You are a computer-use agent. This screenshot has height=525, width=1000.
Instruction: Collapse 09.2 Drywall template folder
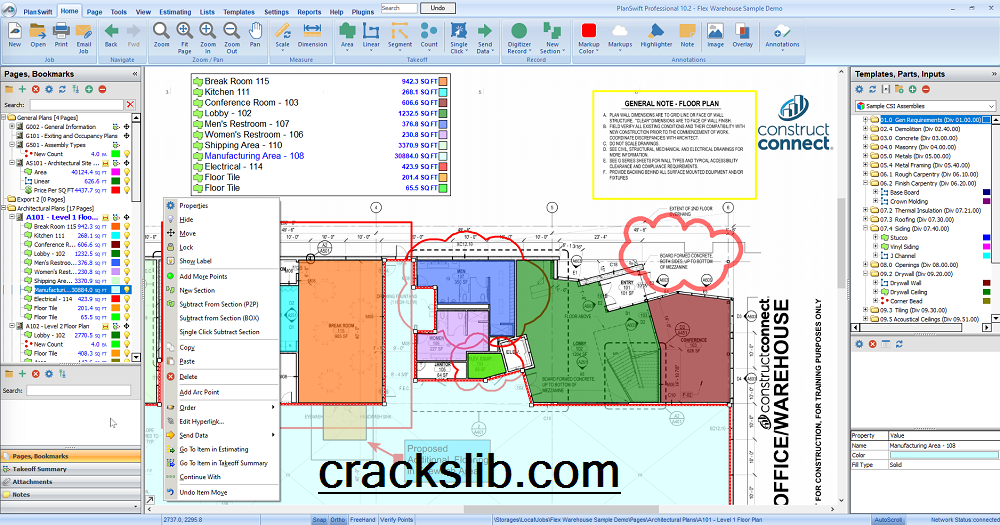(865, 274)
